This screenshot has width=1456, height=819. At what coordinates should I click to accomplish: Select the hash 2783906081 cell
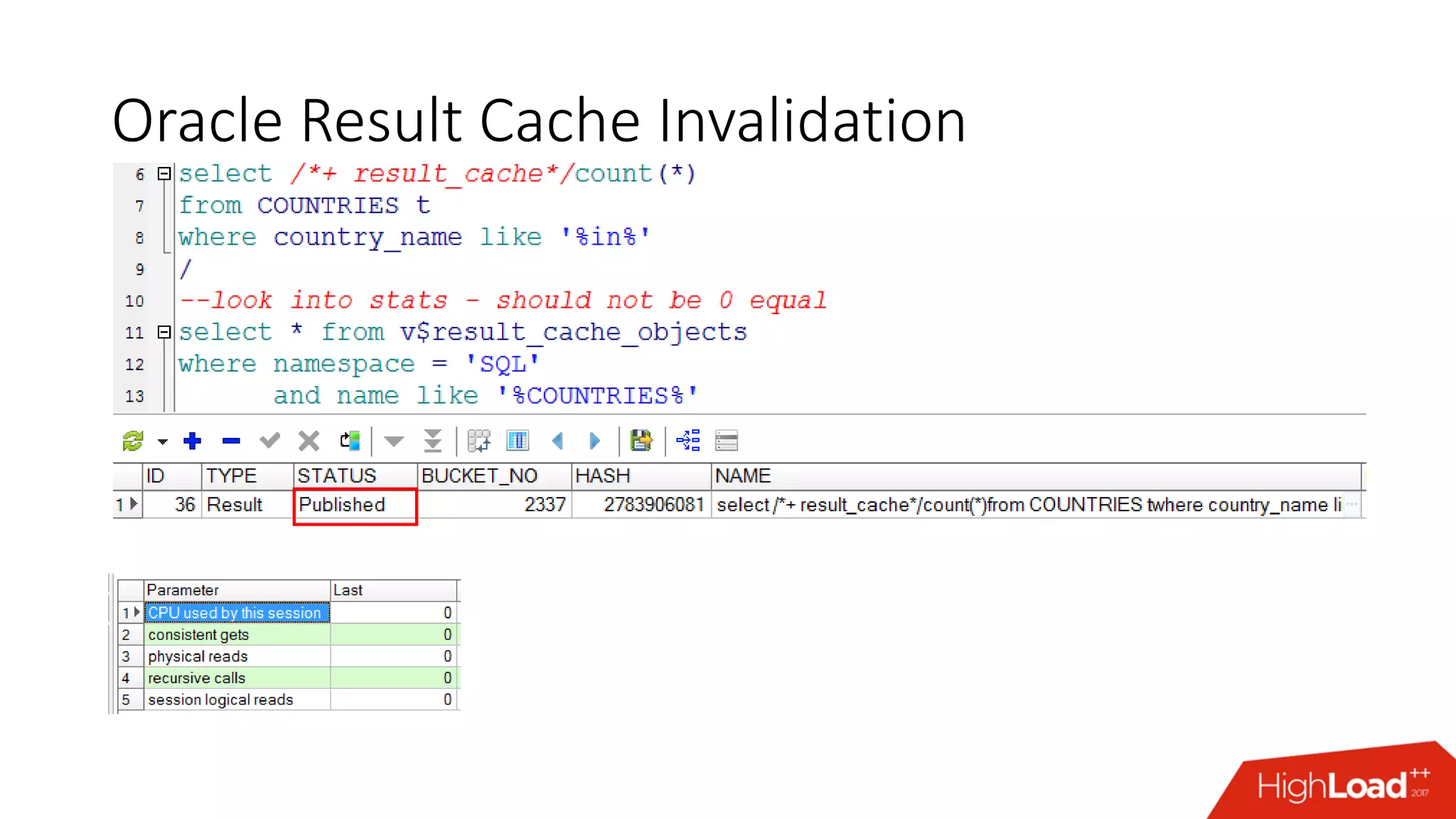click(641, 505)
